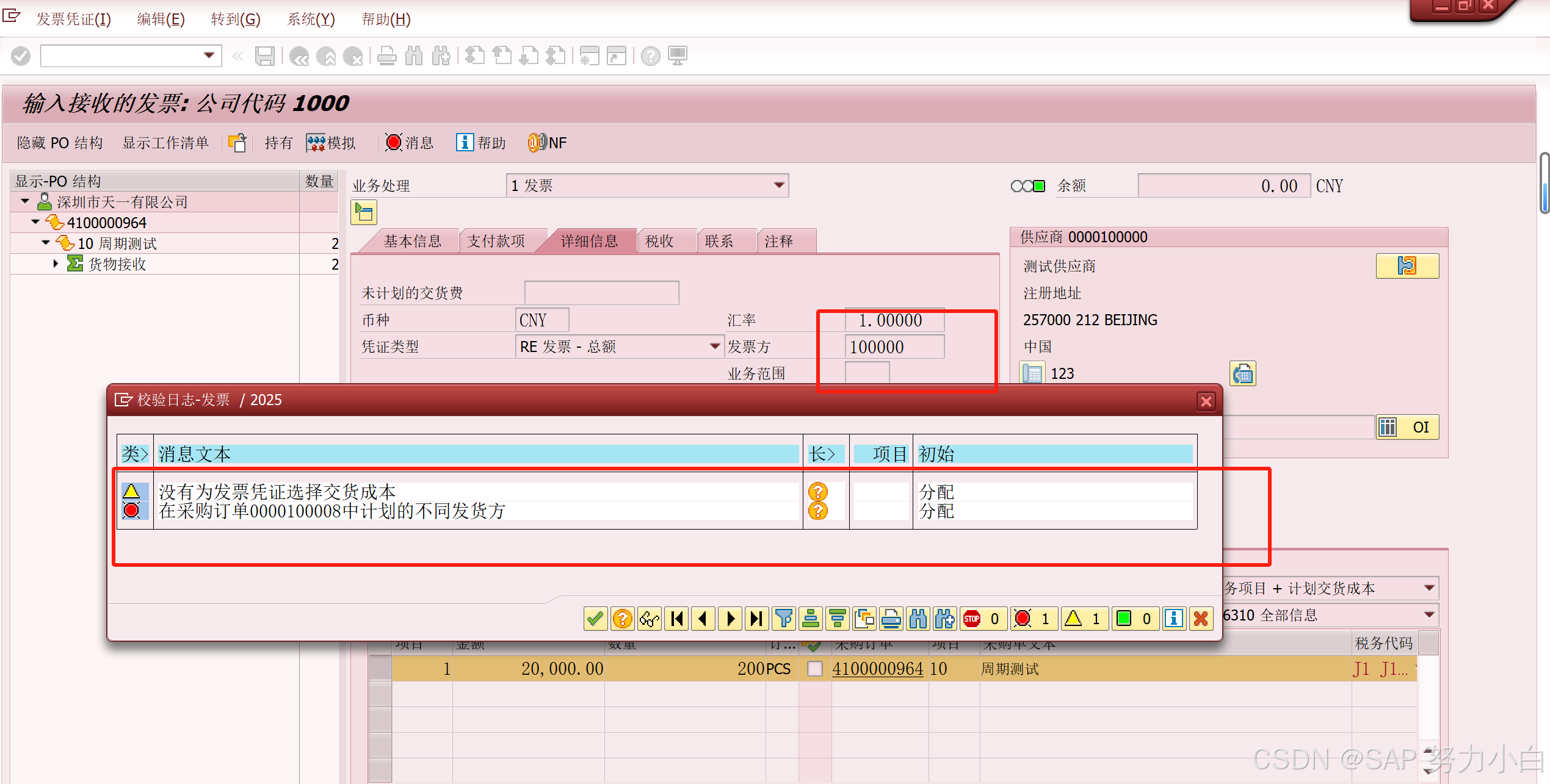The height and width of the screenshot is (784, 1550).
Task: Click the filter funnel icon in log dialog
Action: click(x=784, y=619)
